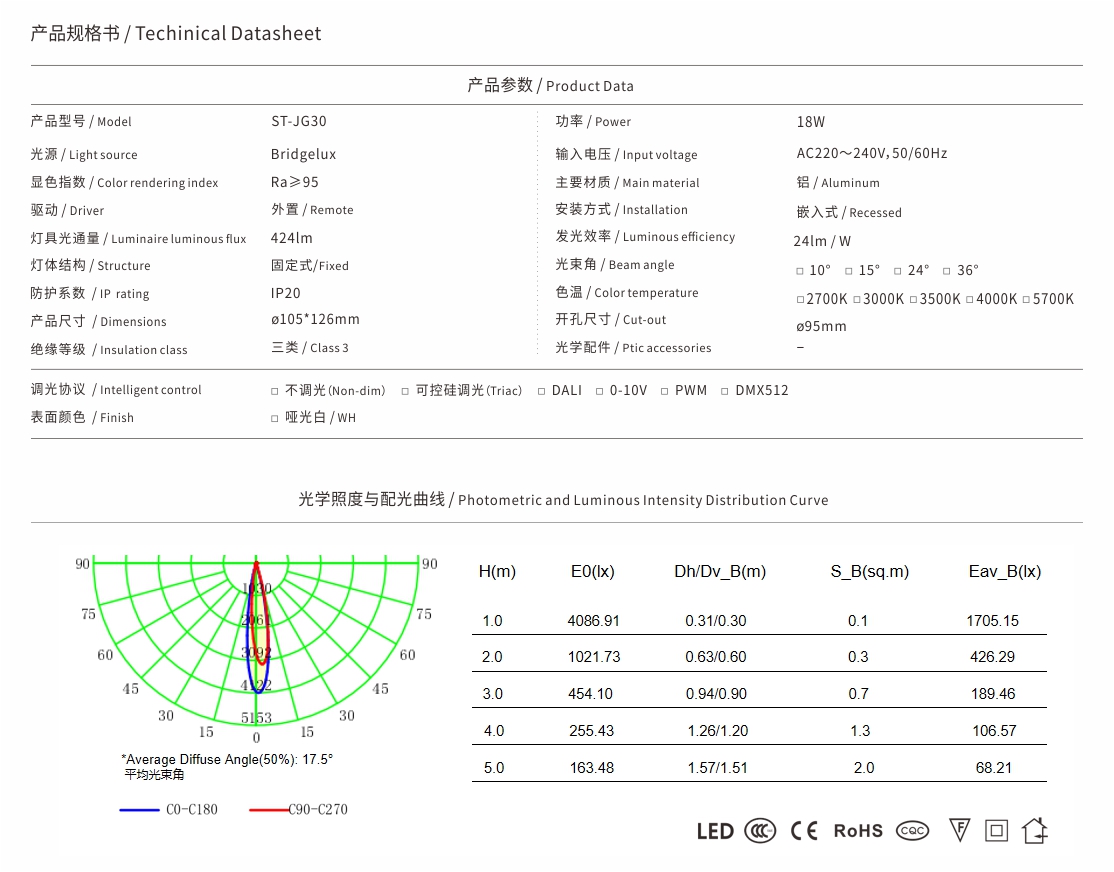This screenshot has width=1114, height=872.
Task: Click the double-square class II icon
Action: 997,830
